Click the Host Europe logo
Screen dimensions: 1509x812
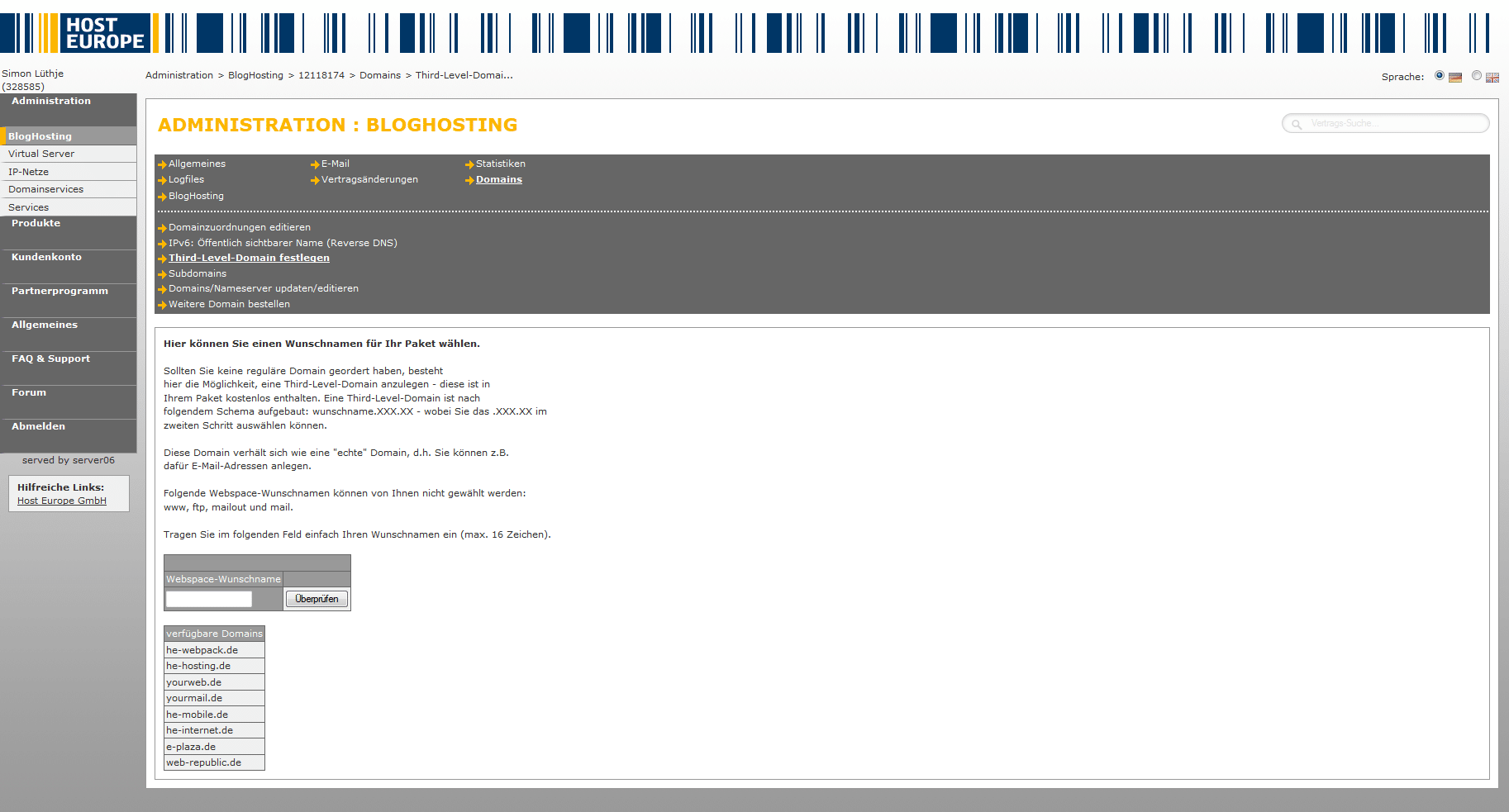click(103, 33)
